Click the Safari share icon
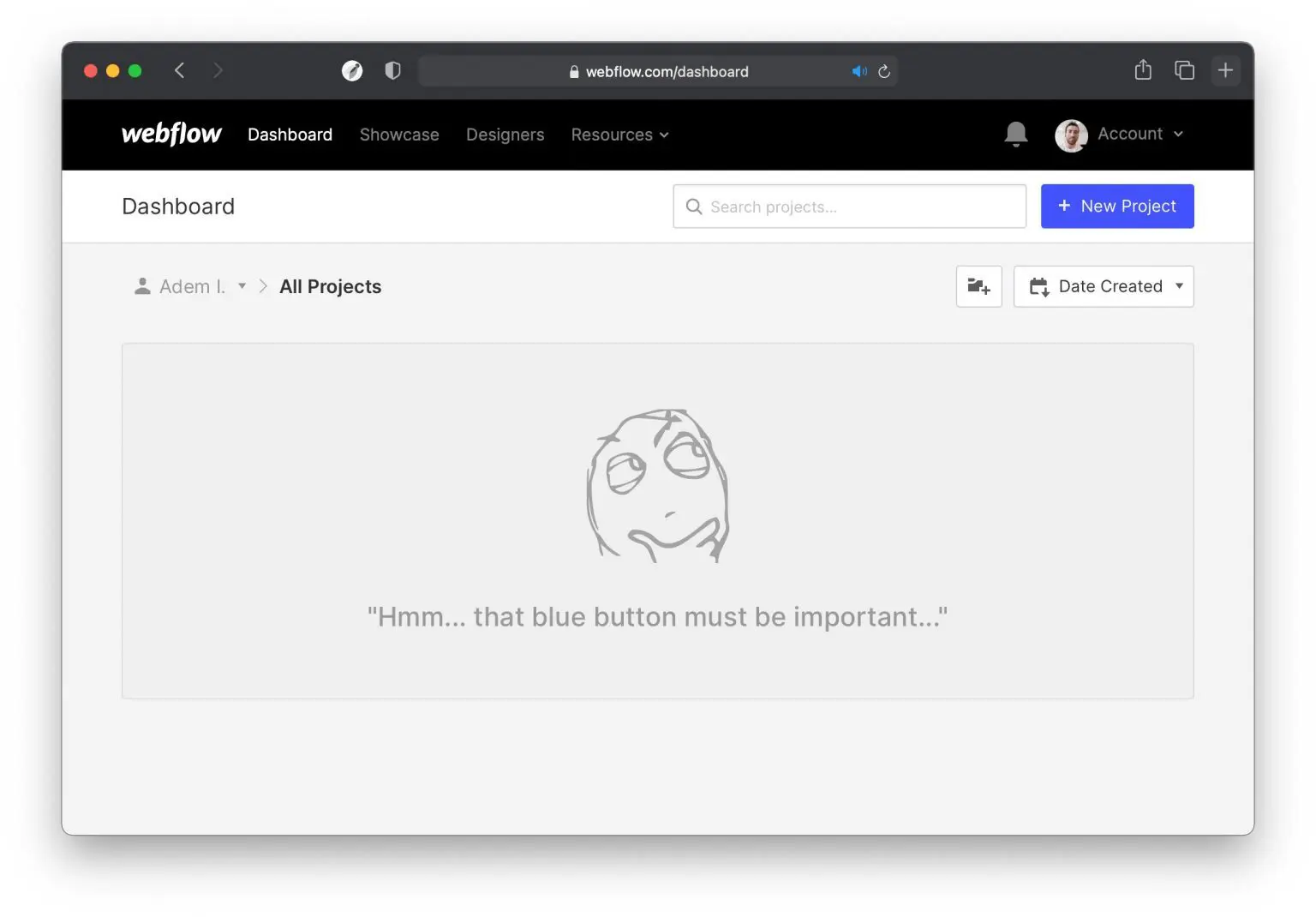This screenshot has width=1316, height=917. pos(1142,70)
